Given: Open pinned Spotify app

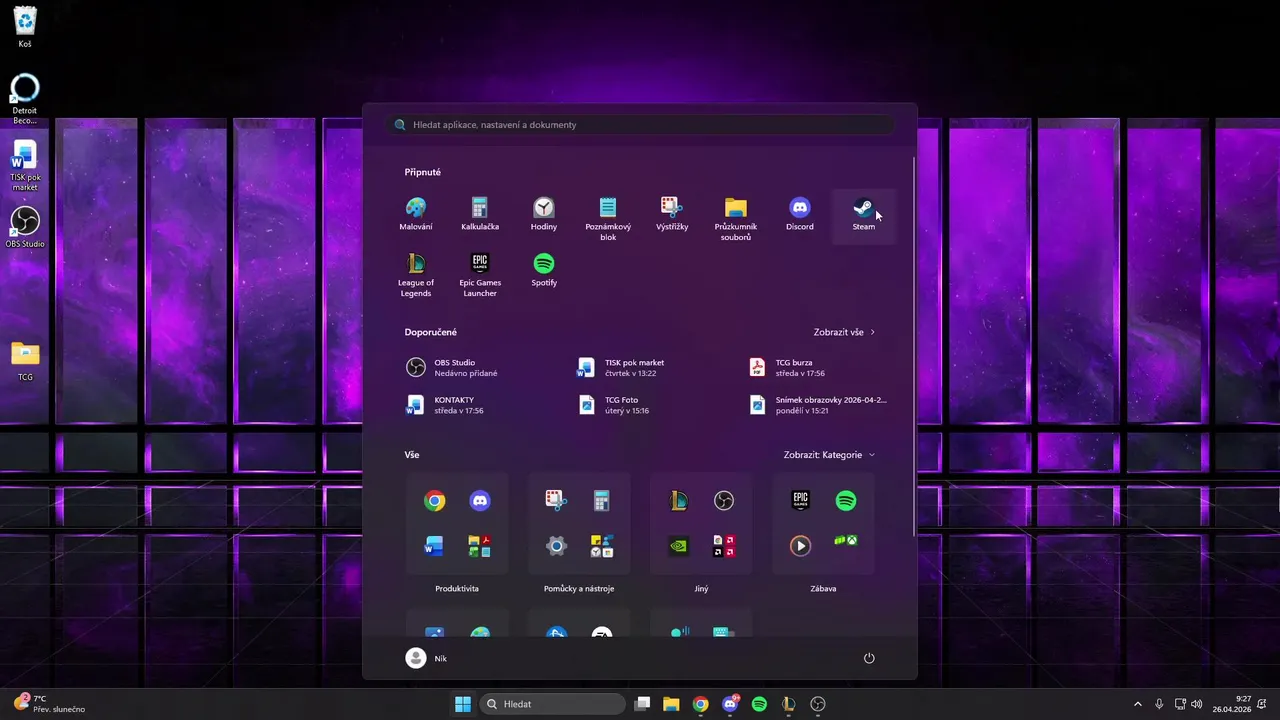Looking at the screenshot, I should (544, 270).
